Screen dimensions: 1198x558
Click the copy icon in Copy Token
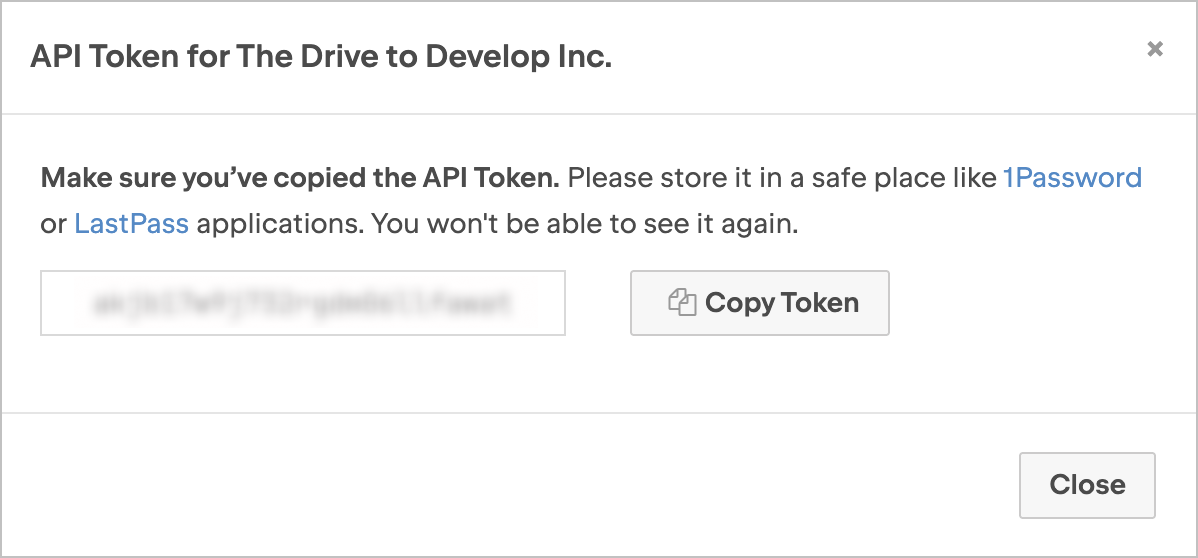click(x=681, y=303)
